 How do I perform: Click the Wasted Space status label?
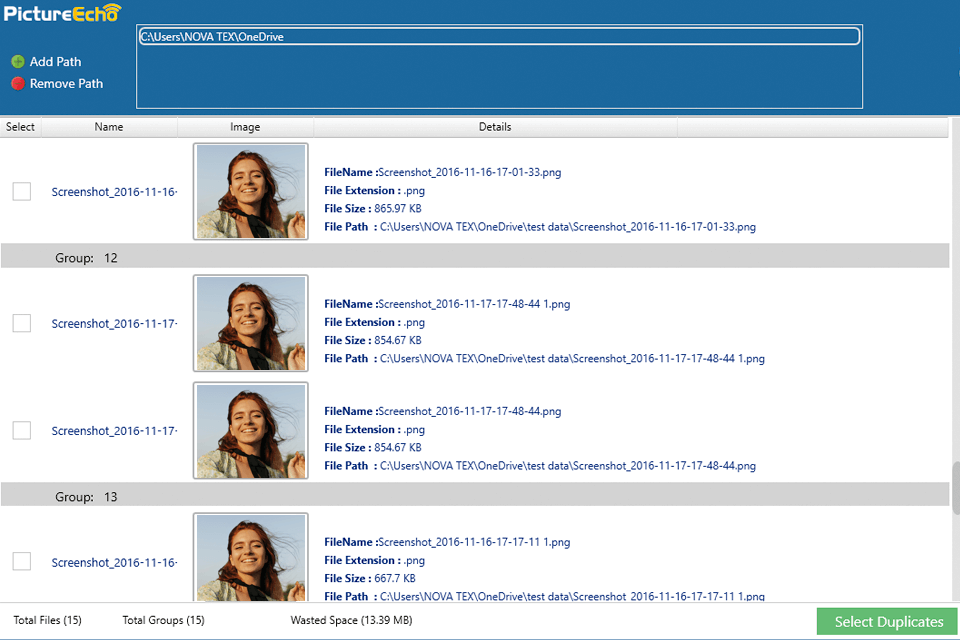[x=351, y=620]
